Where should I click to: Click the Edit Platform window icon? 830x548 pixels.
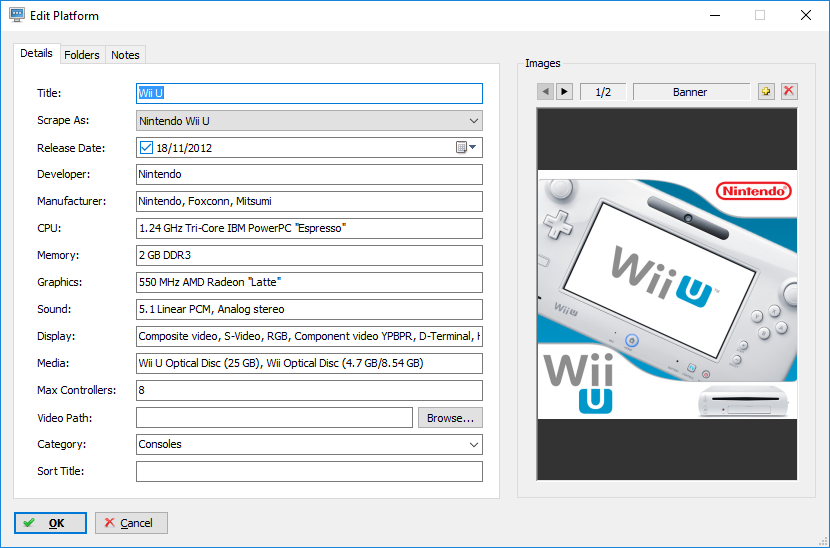click(17, 15)
